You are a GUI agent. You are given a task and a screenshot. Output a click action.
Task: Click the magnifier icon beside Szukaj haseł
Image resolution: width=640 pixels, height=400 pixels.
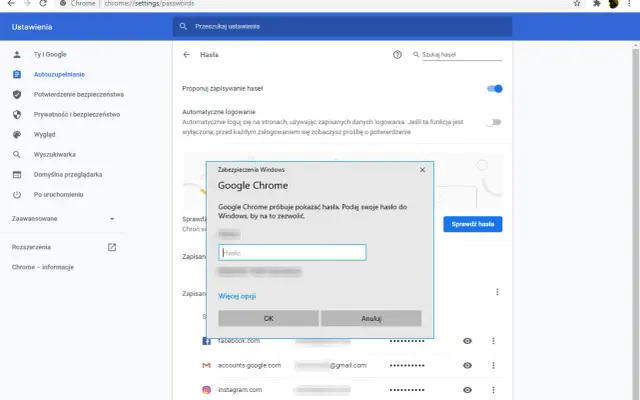tap(416, 54)
